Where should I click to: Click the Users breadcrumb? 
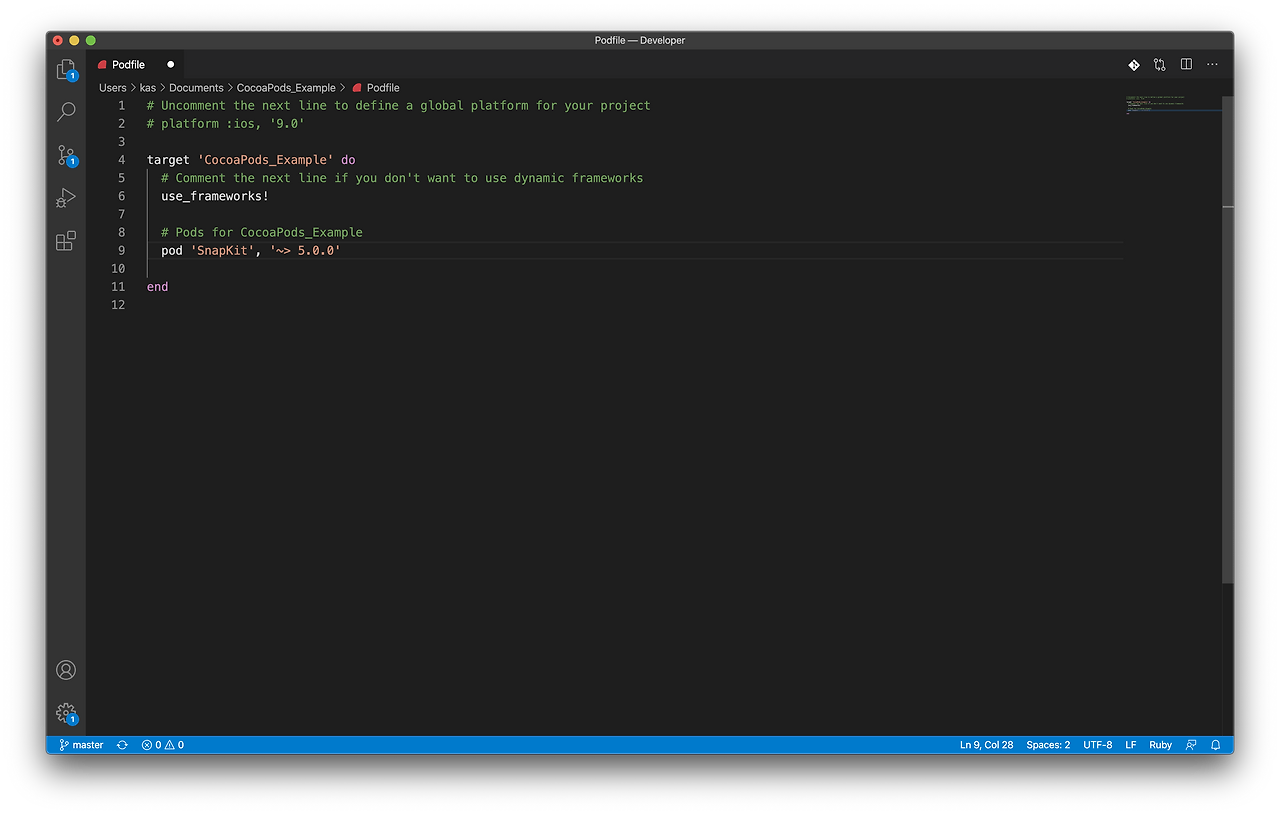113,88
